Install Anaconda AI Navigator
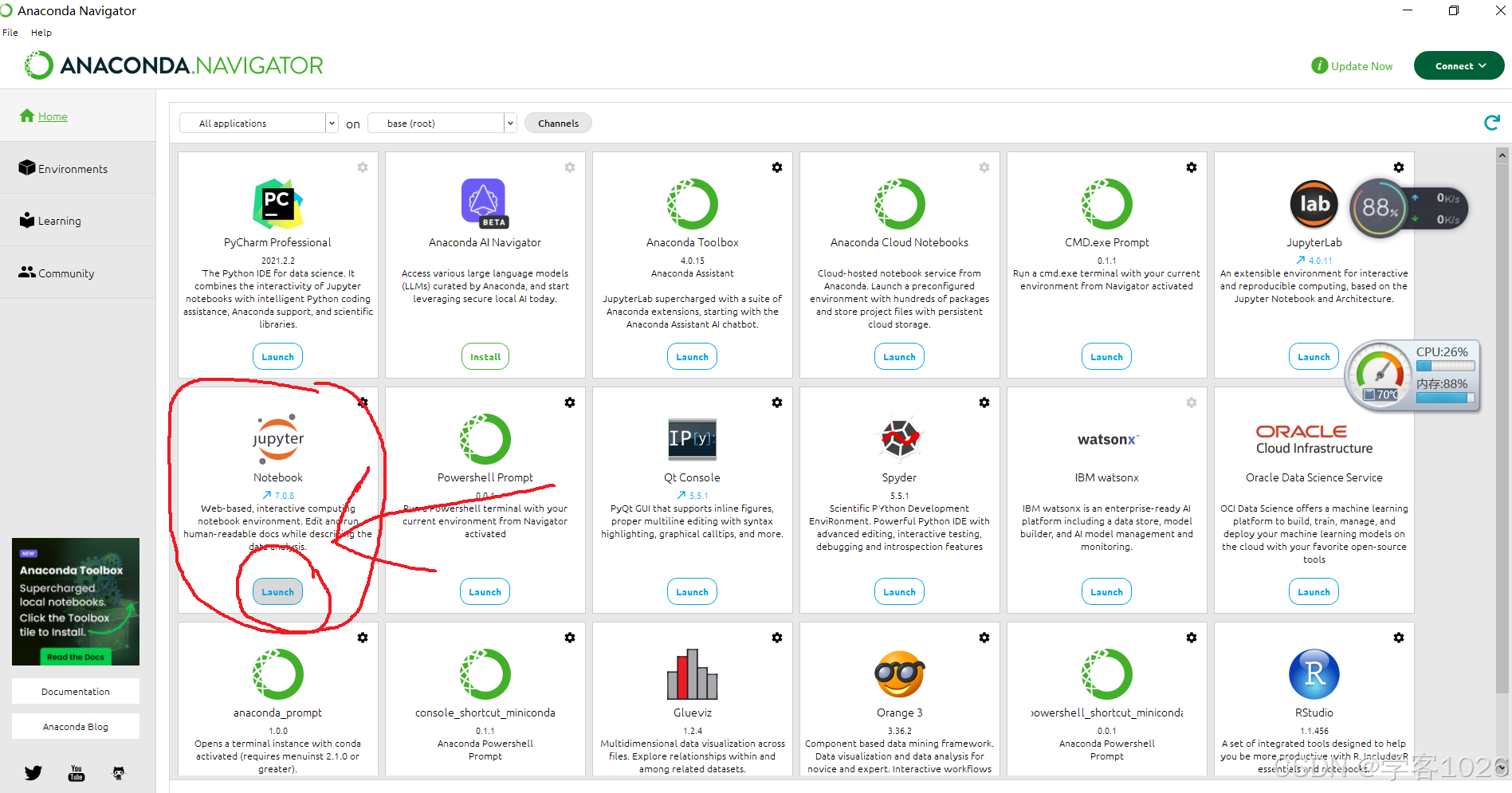Image resolution: width=1512 pixels, height=793 pixels. [x=485, y=357]
